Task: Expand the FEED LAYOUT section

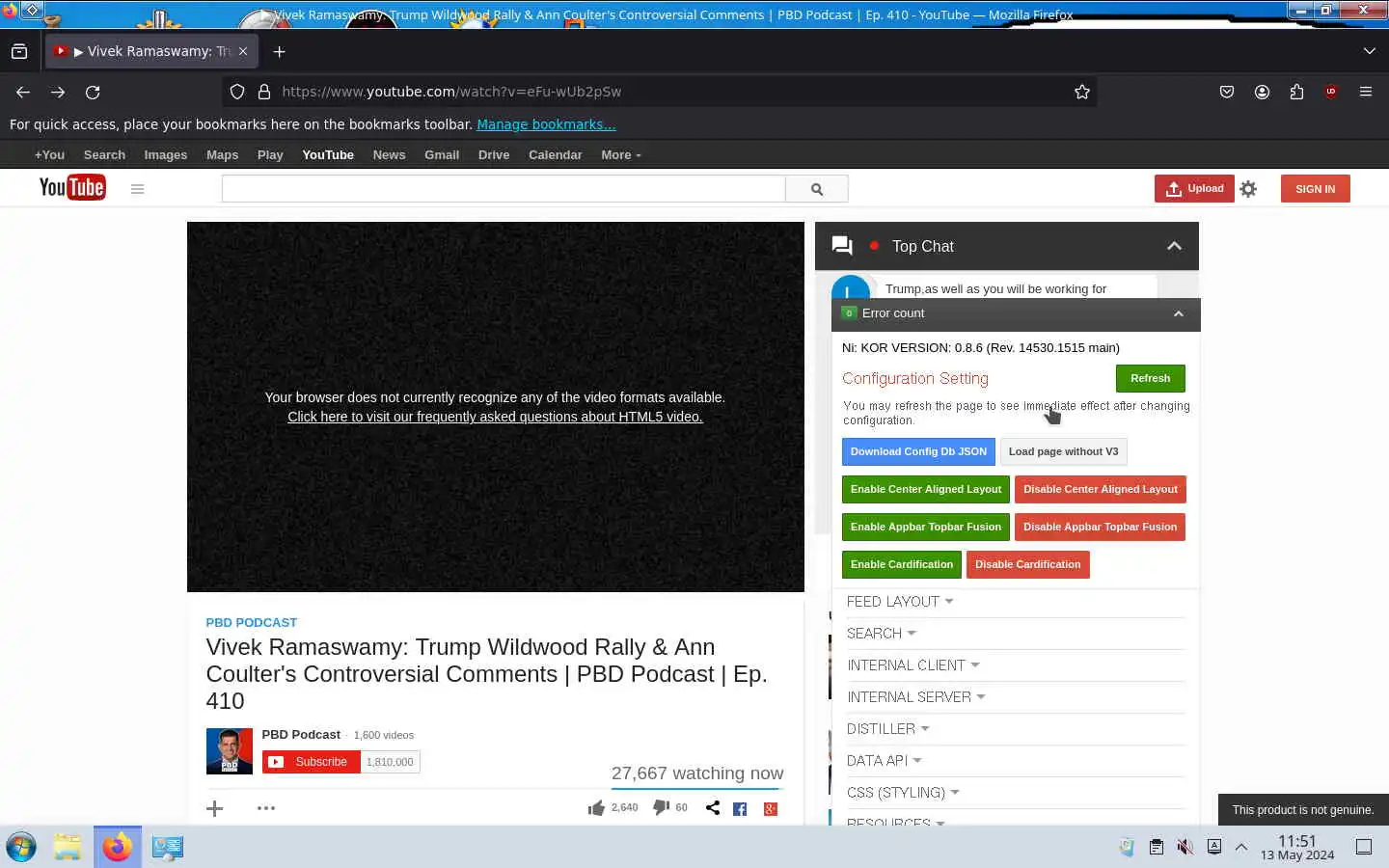Action: point(900,602)
